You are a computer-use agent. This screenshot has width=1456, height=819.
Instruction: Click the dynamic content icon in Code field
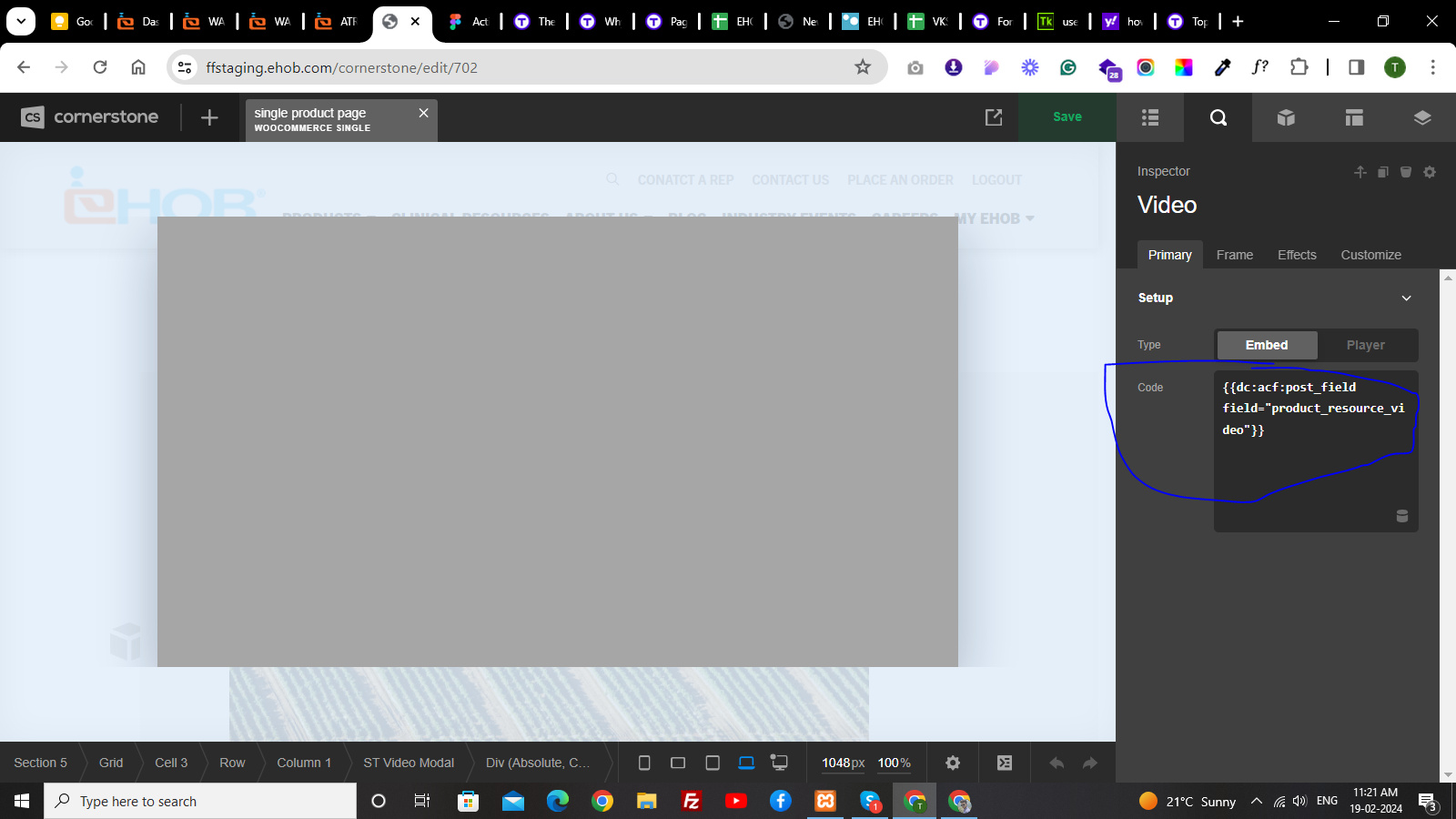coord(1402,516)
